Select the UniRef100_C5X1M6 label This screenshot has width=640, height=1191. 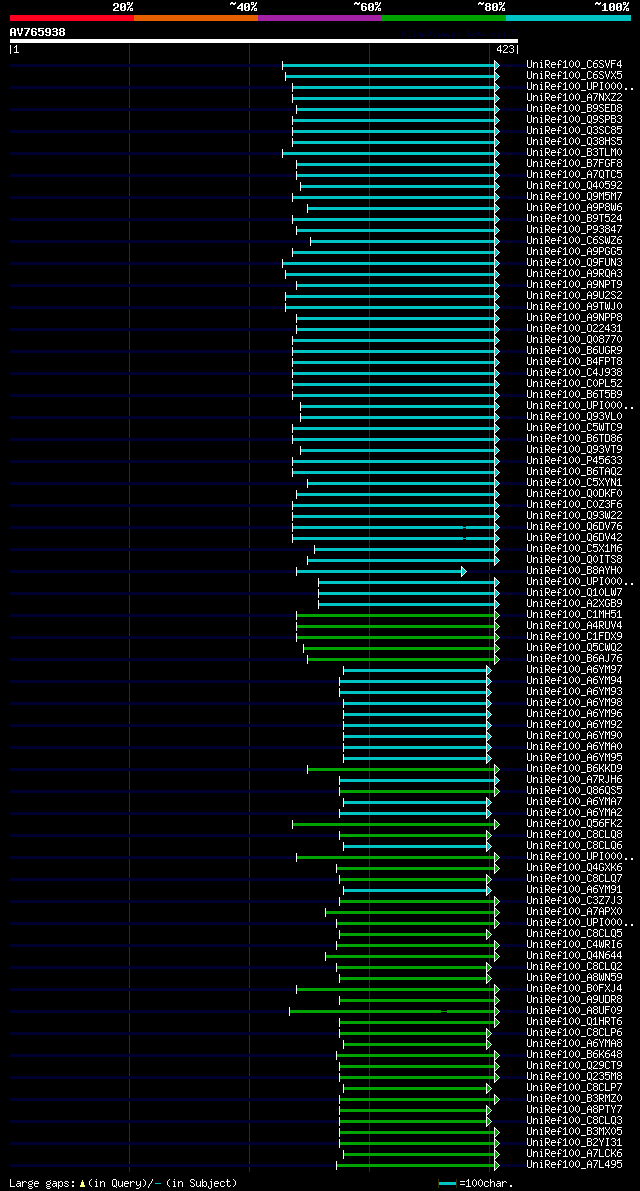click(574, 549)
